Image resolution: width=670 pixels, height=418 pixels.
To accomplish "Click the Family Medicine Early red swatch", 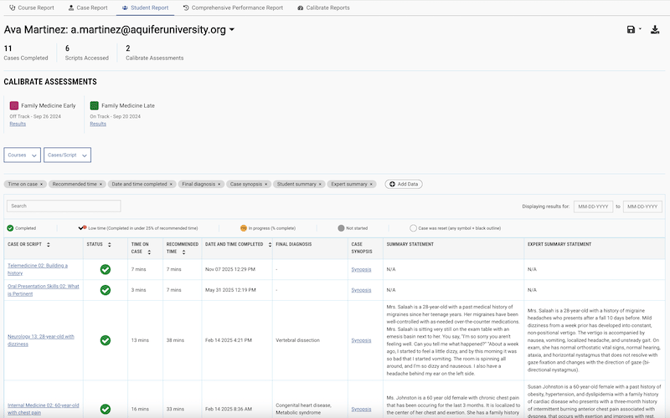I will pyautogui.click(x=14, y=105).
